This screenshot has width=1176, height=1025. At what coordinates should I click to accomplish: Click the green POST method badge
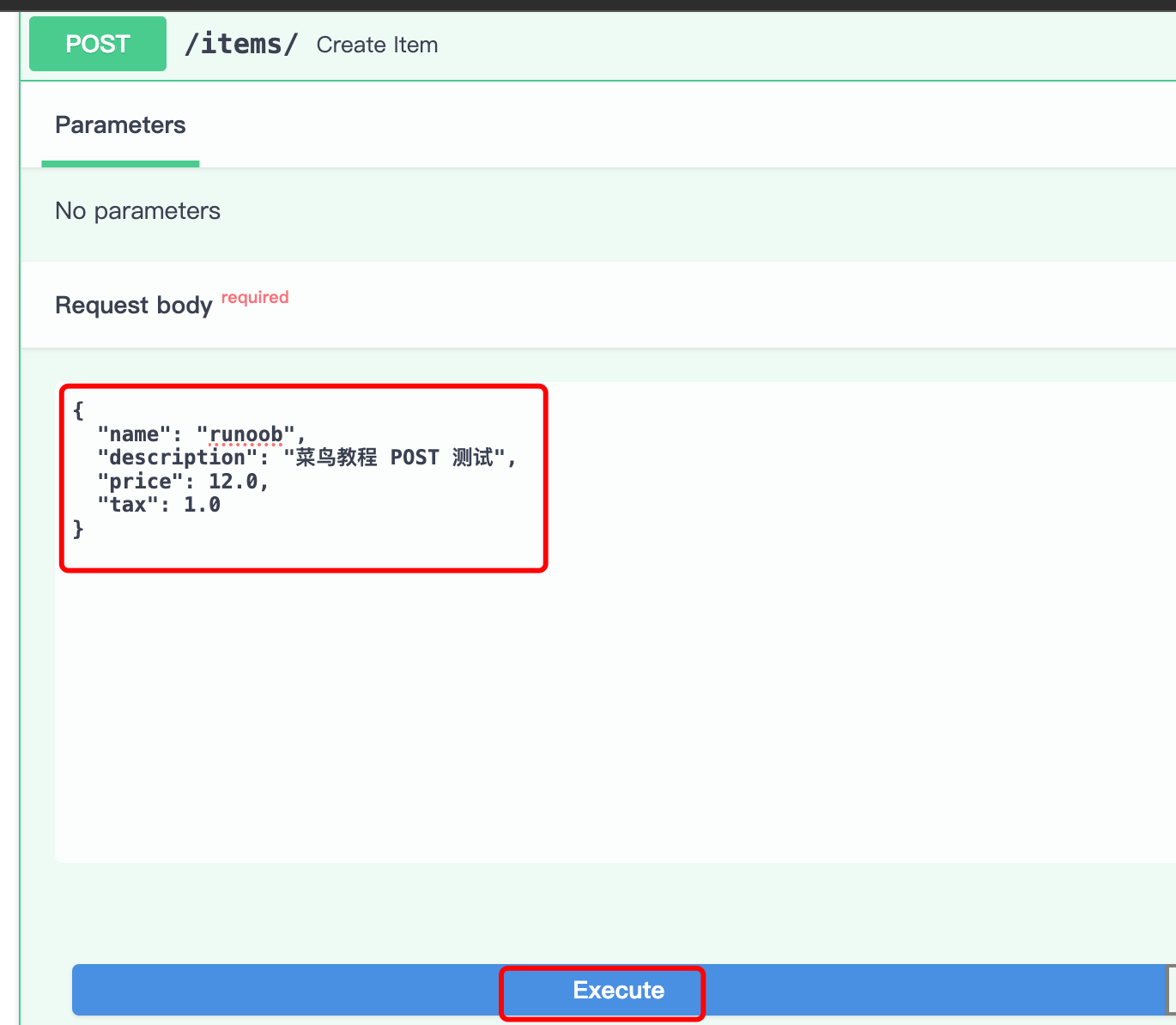pyautogui.click(x=98, y=44)
